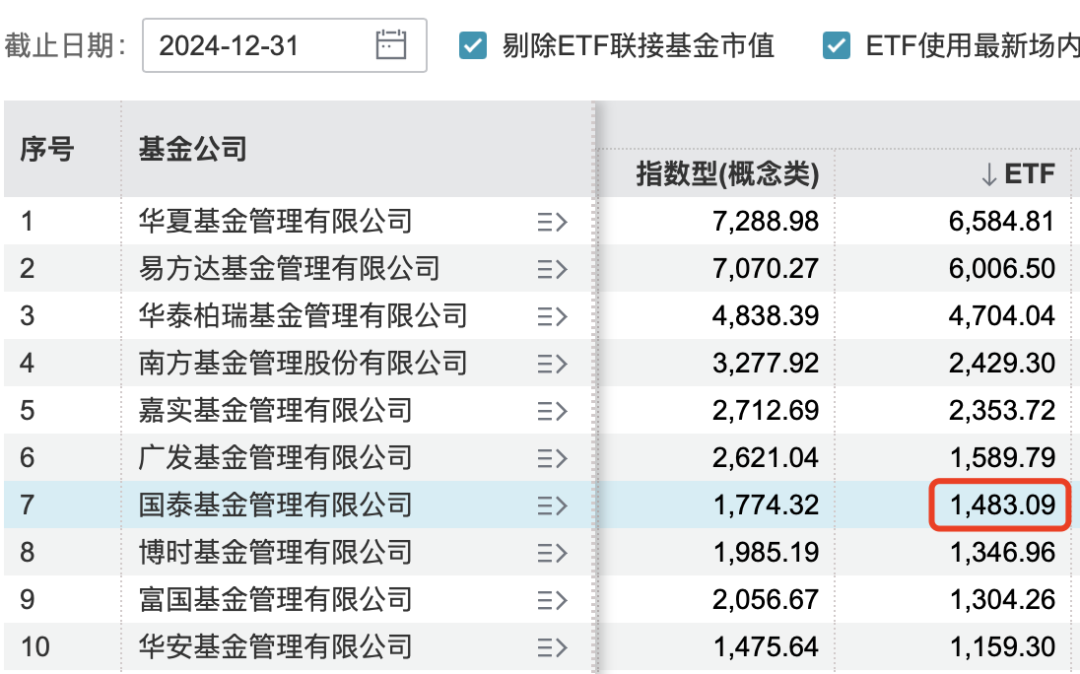
Task: Select 嘉实基金管理有限公司 company name
Action: tap(275, 410)
